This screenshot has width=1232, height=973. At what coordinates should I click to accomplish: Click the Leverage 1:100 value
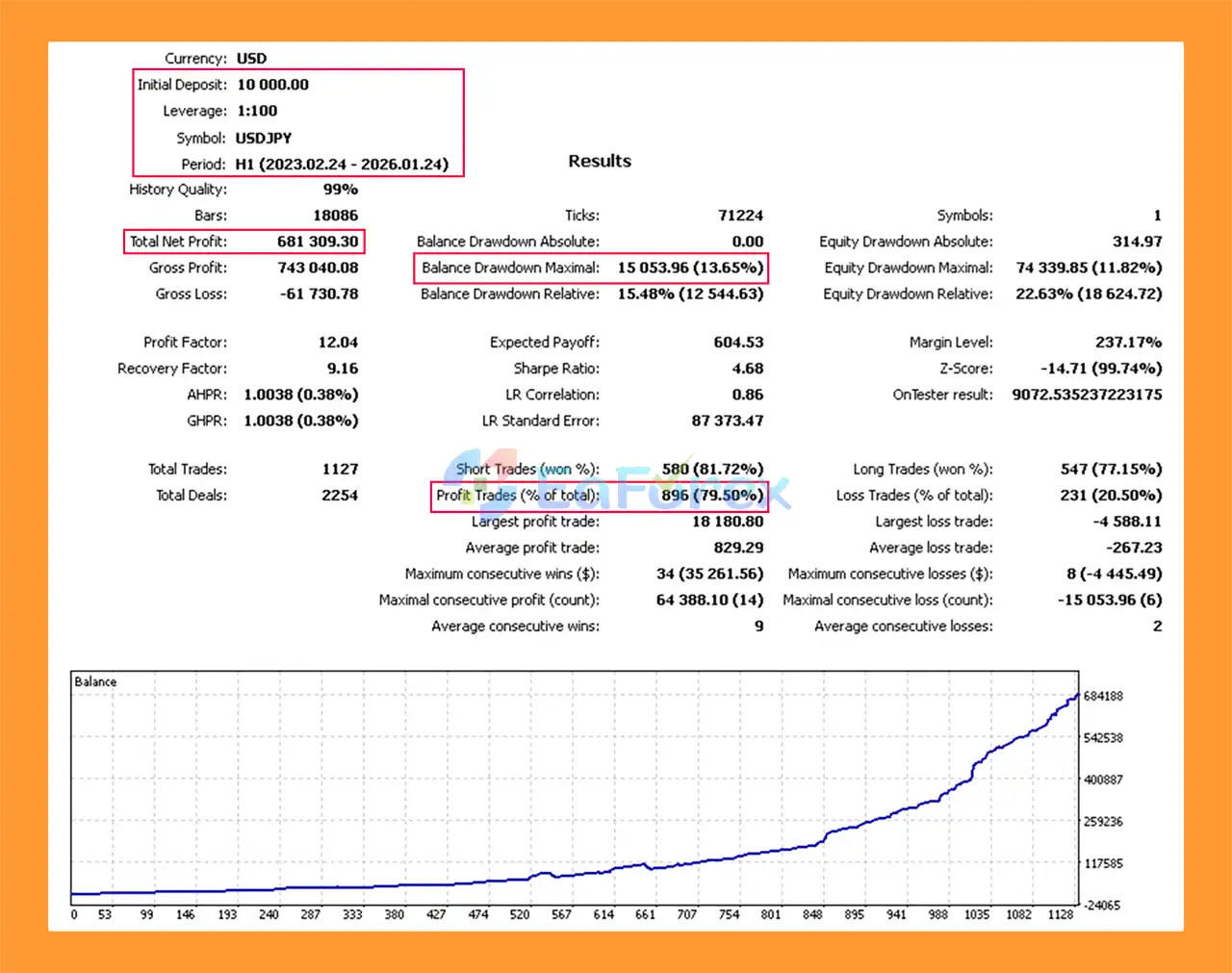pyautogui.click(x=257, y=111)
